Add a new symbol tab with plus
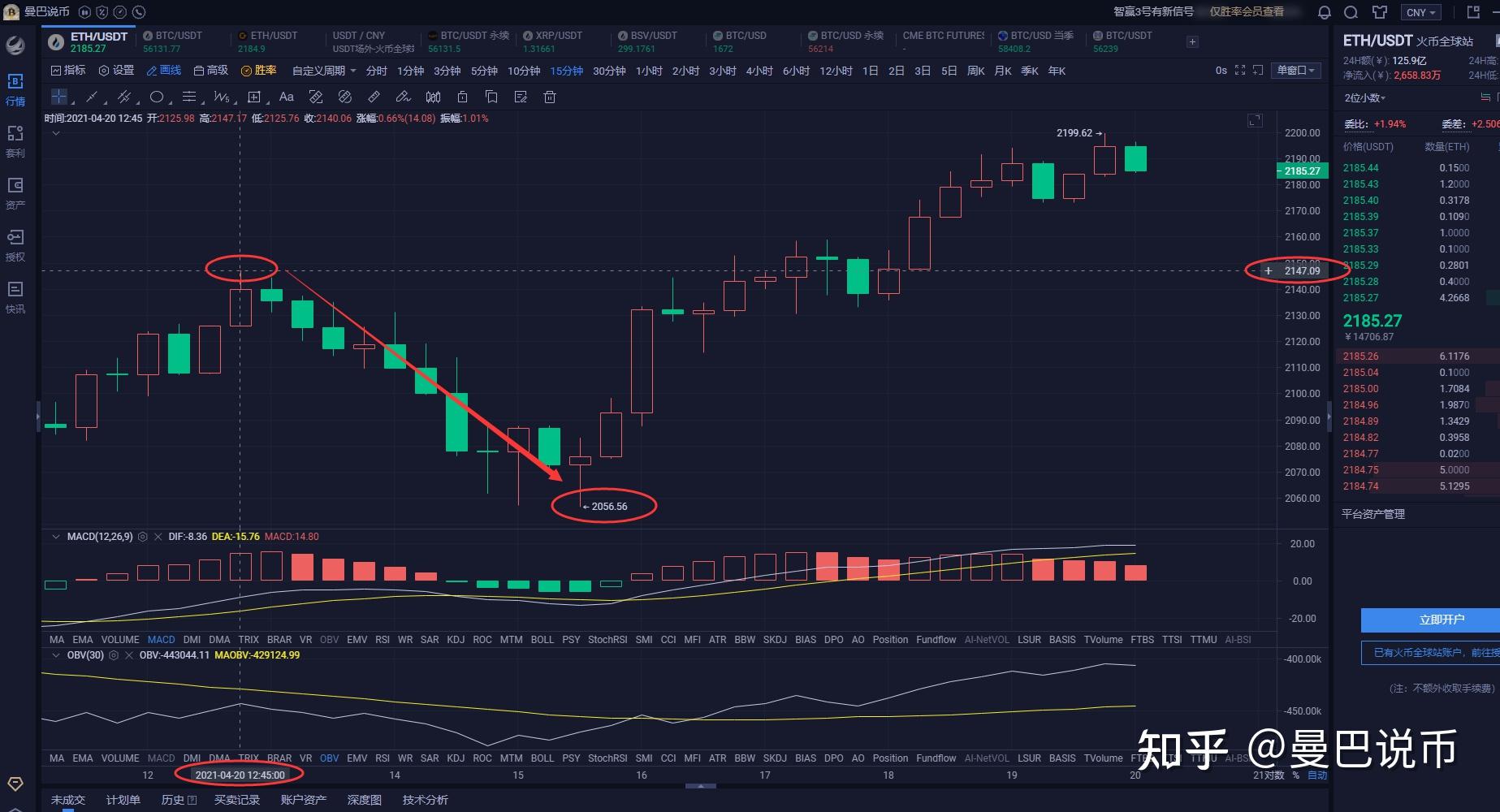 (1192, 41)
